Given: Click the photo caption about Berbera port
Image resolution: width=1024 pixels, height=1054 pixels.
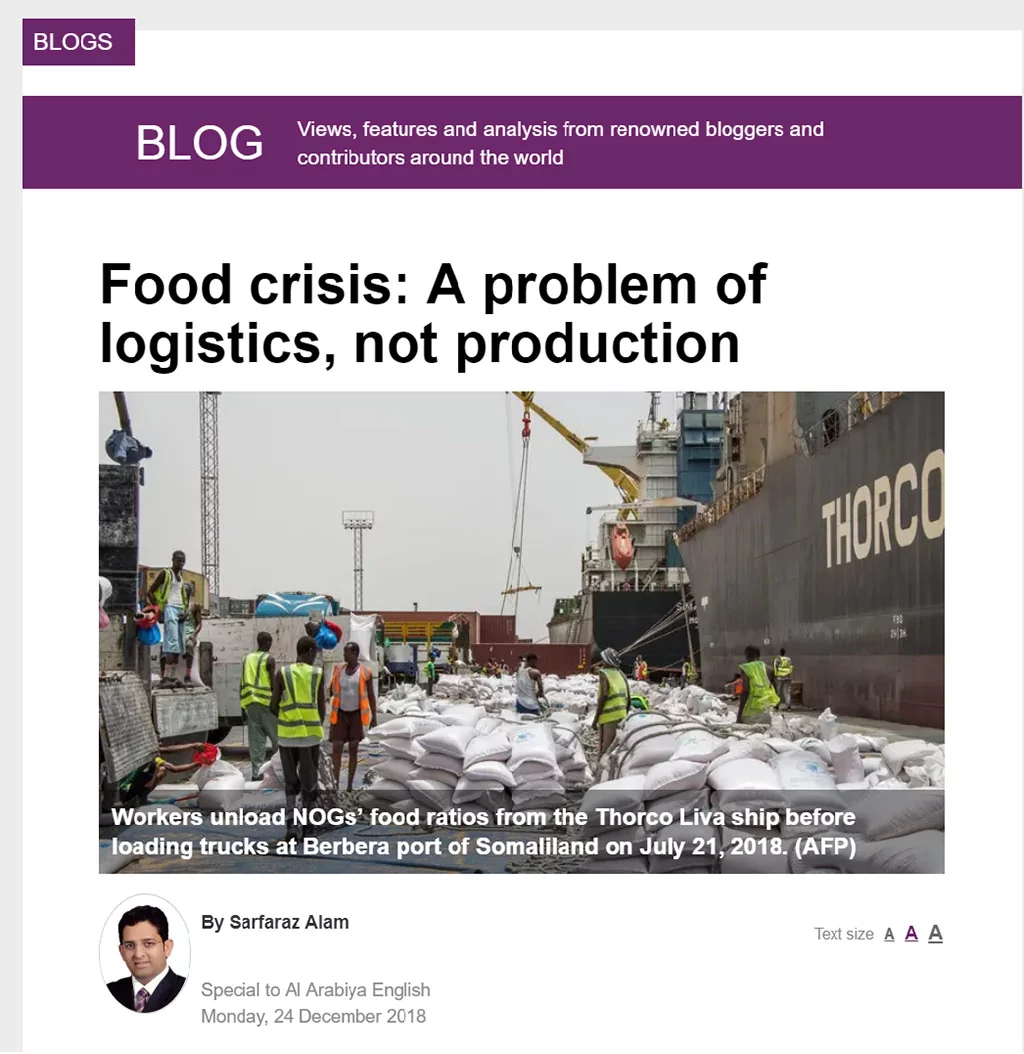Looking at the screenshot, I should (x=483, y=832).
